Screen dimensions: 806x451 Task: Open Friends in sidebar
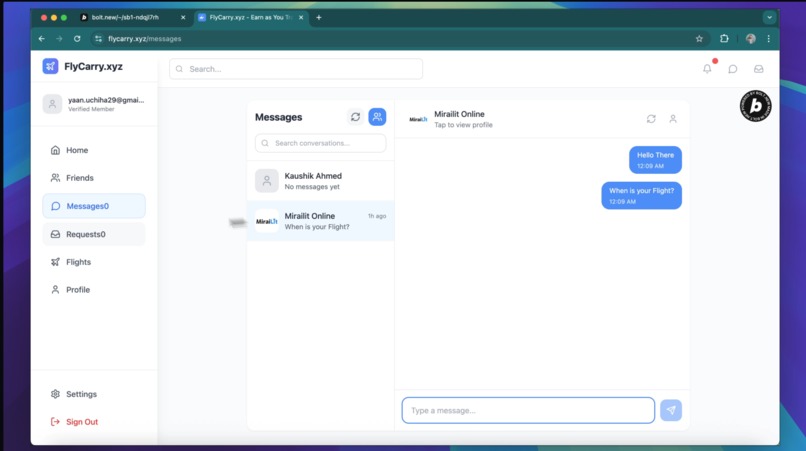coord(94,178)
